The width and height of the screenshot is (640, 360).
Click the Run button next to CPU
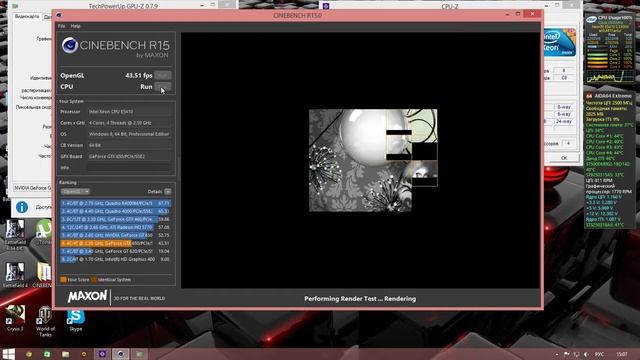coord(163,87)
